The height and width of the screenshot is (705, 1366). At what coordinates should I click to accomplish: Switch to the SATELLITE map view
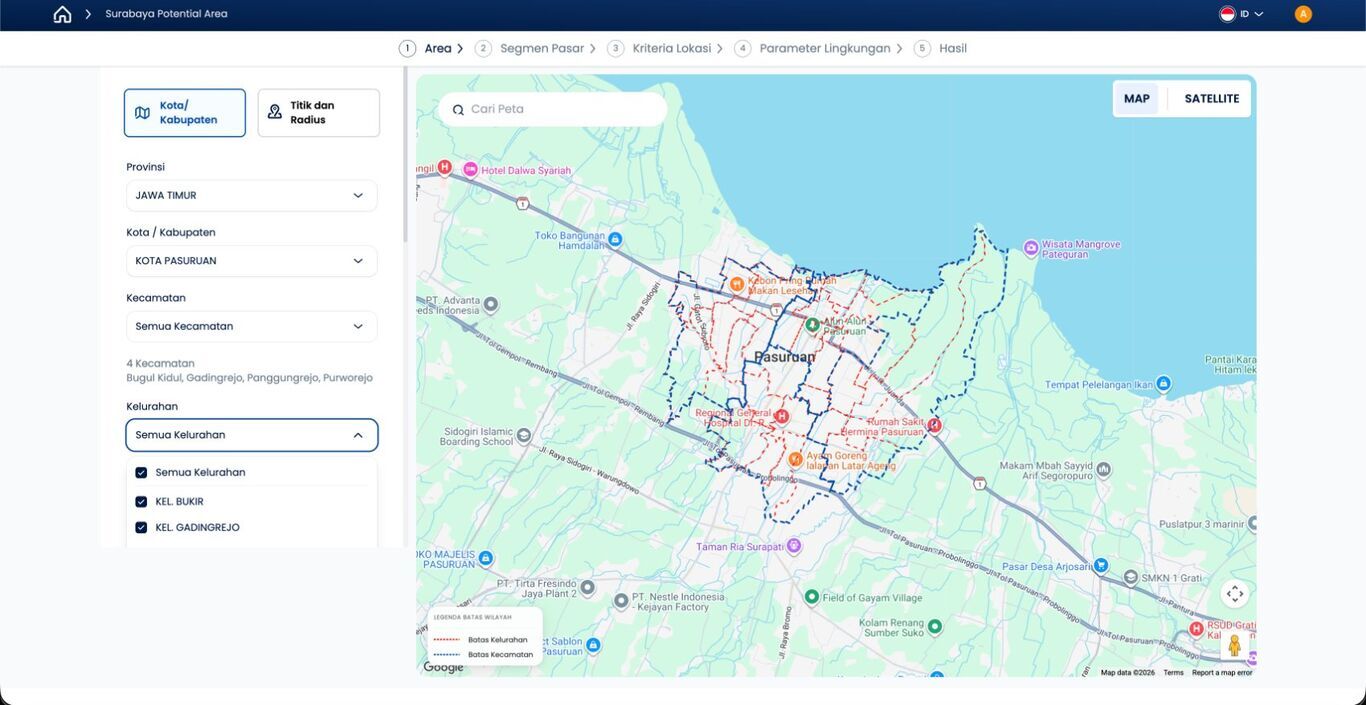coord(1212,99)
